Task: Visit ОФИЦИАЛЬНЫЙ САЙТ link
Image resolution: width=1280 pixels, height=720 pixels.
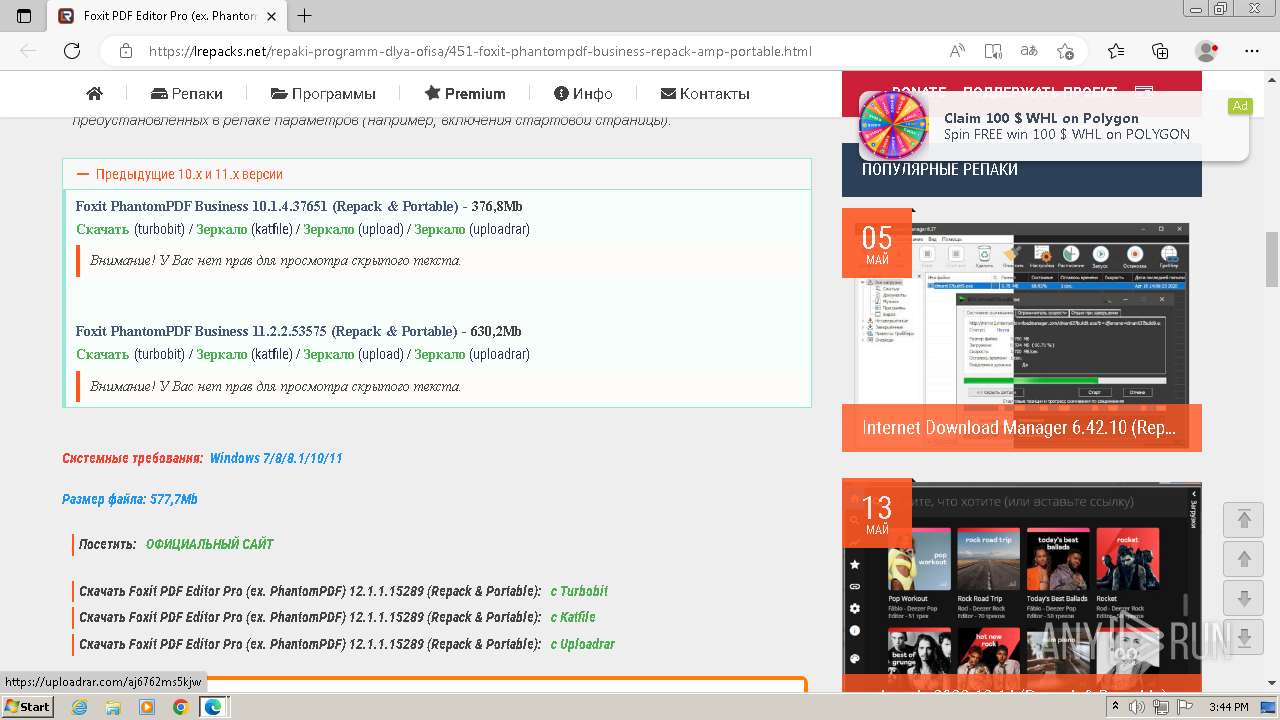Action: click(209, 544)
